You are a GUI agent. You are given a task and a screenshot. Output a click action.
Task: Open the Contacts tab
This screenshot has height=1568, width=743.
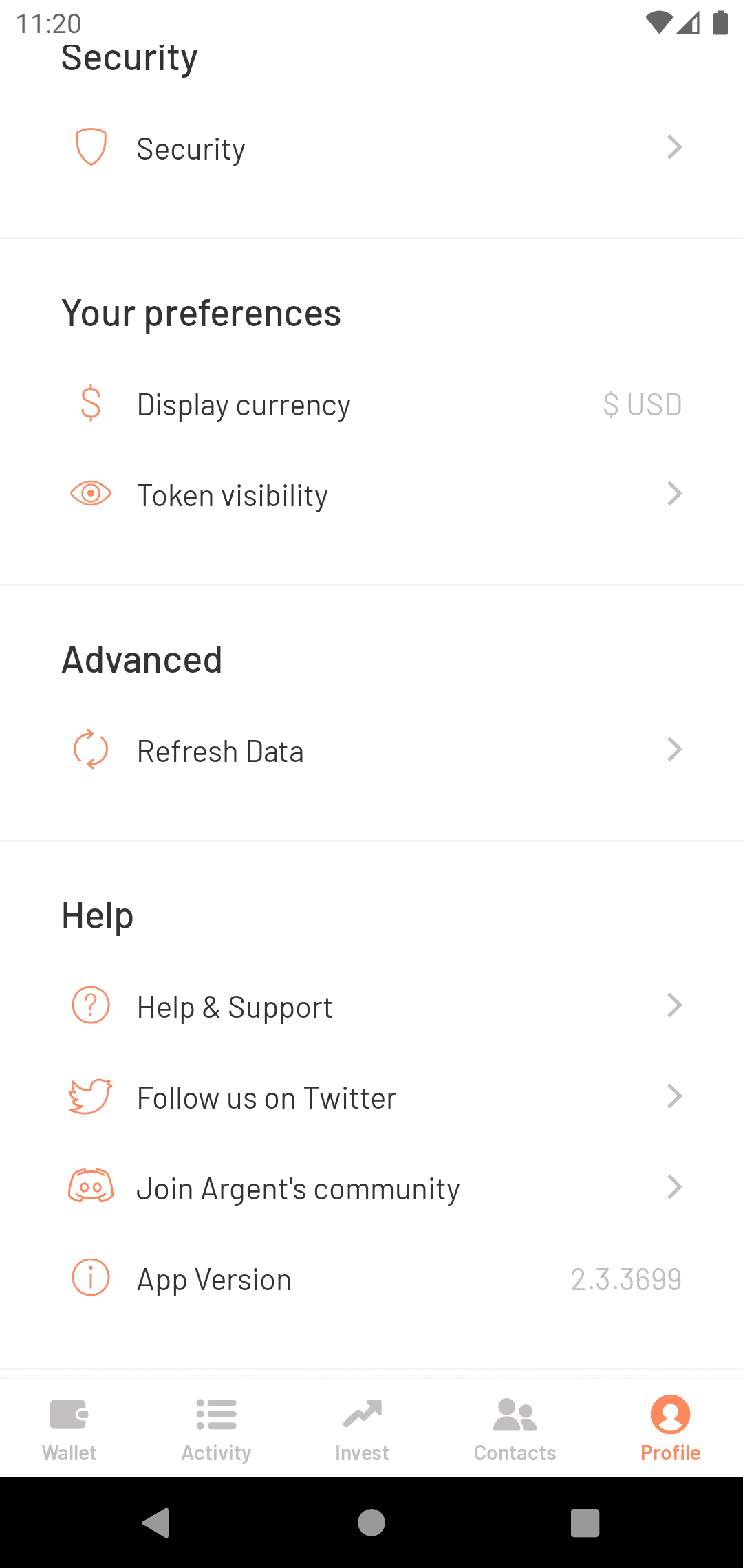coord(515,1428)
